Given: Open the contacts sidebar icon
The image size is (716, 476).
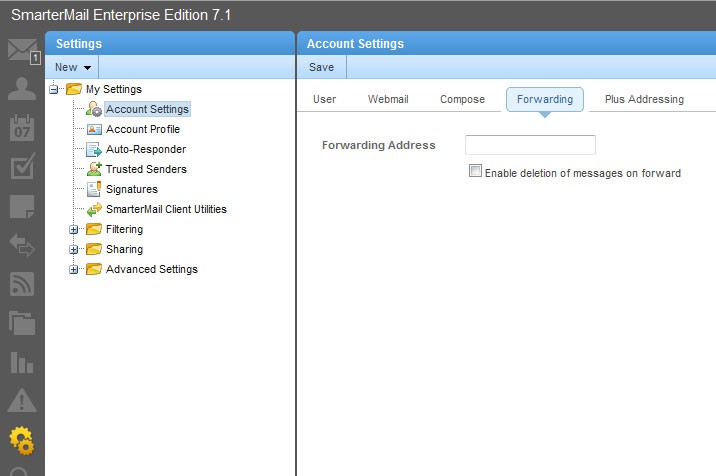Looking at the screenshot, I should click(x=22, y=89).
